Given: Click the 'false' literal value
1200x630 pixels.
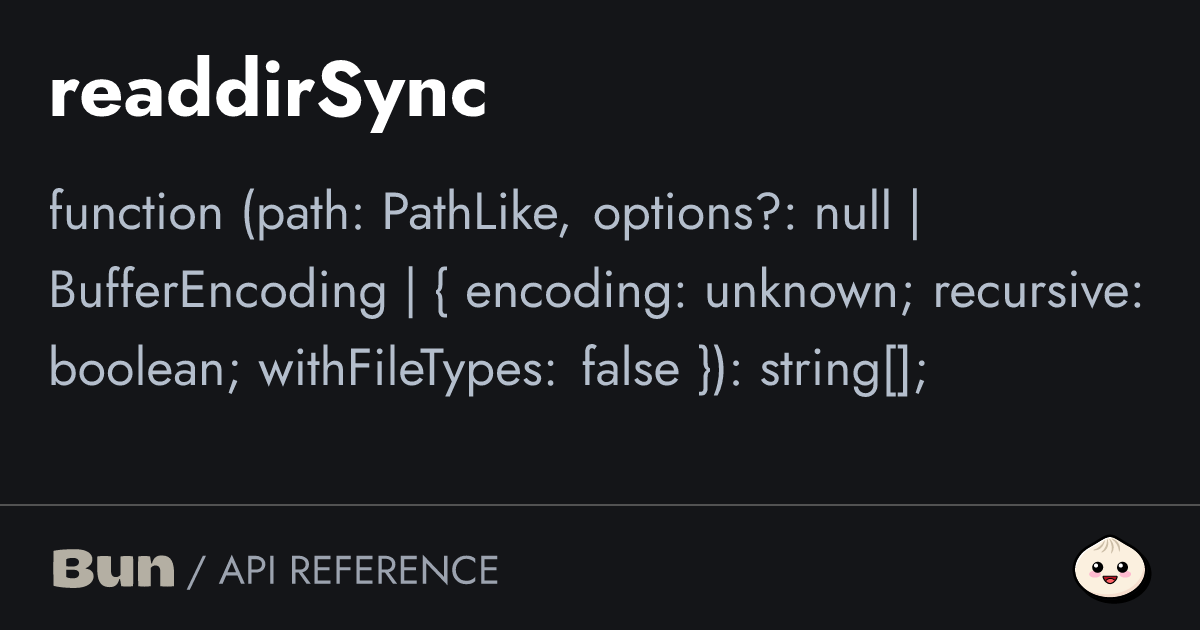Looking at the screenshot, I should [x=629, y=369].
